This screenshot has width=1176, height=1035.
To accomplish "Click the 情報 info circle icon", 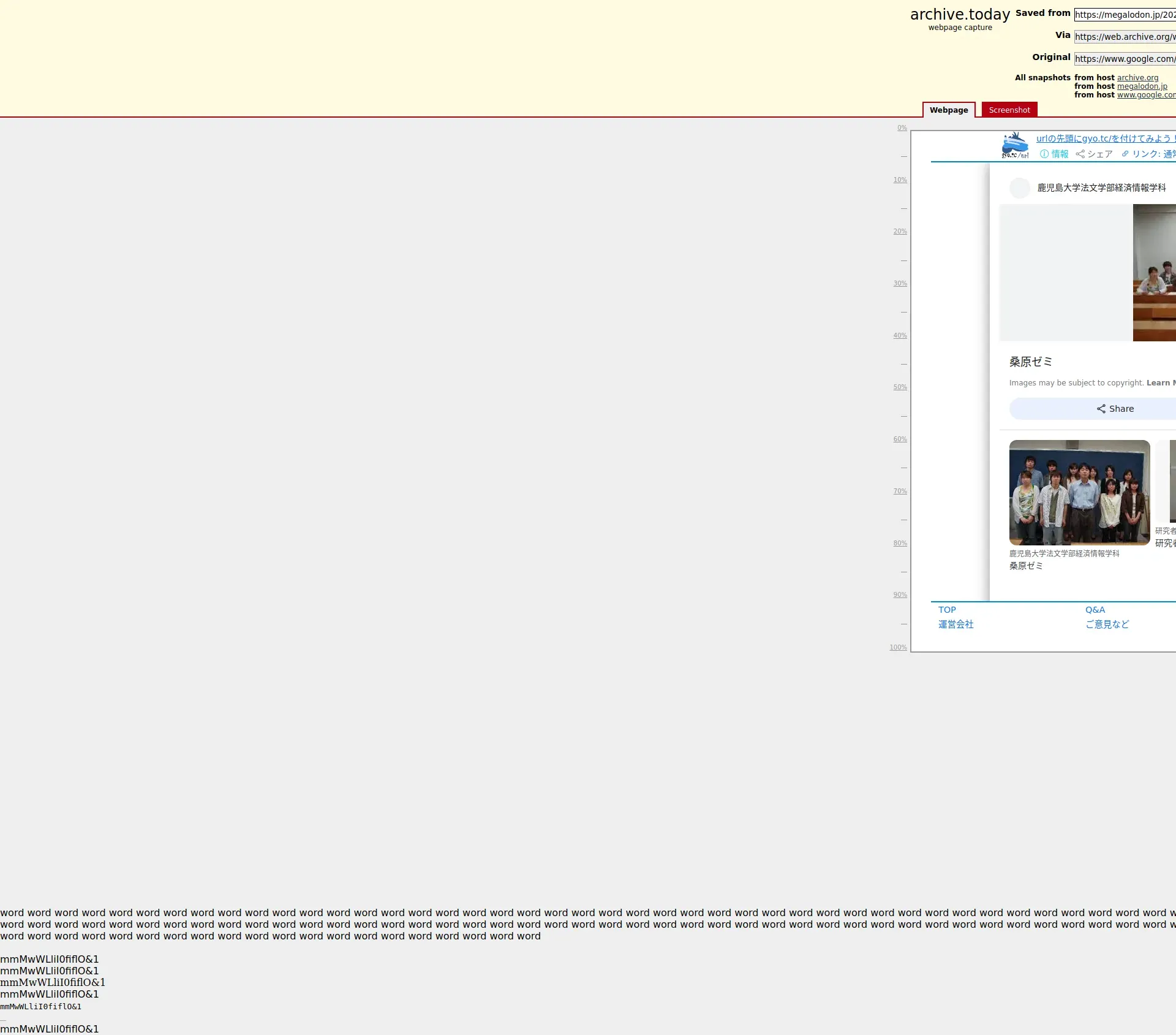I will point(1044,154).
